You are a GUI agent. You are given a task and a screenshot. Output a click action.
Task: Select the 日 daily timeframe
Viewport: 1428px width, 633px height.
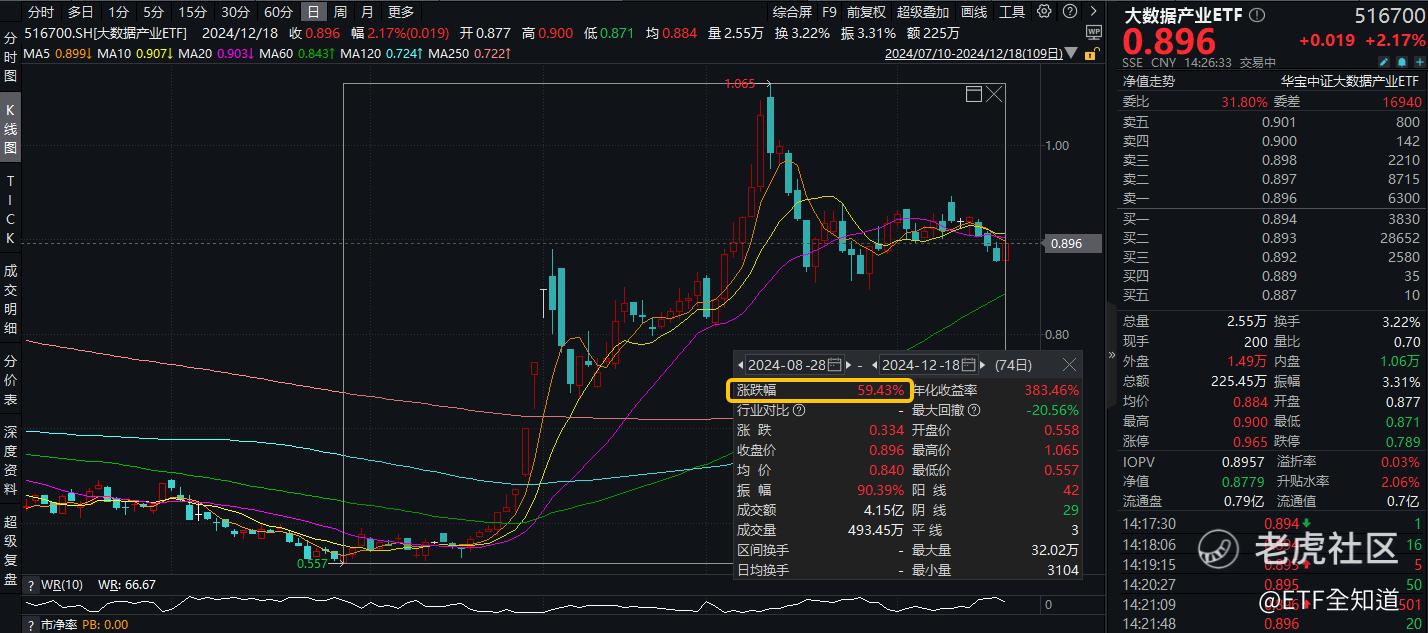[314, 12]
